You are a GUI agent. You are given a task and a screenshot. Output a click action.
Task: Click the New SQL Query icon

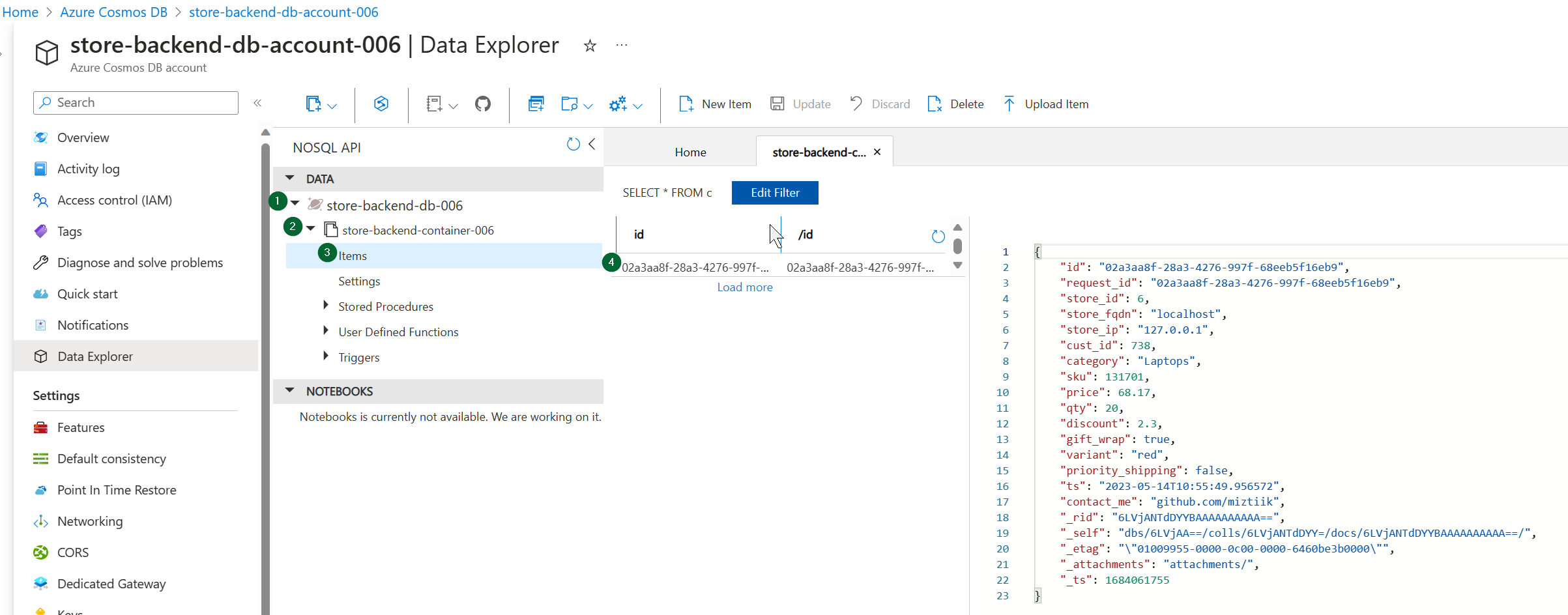coord(536,104)
